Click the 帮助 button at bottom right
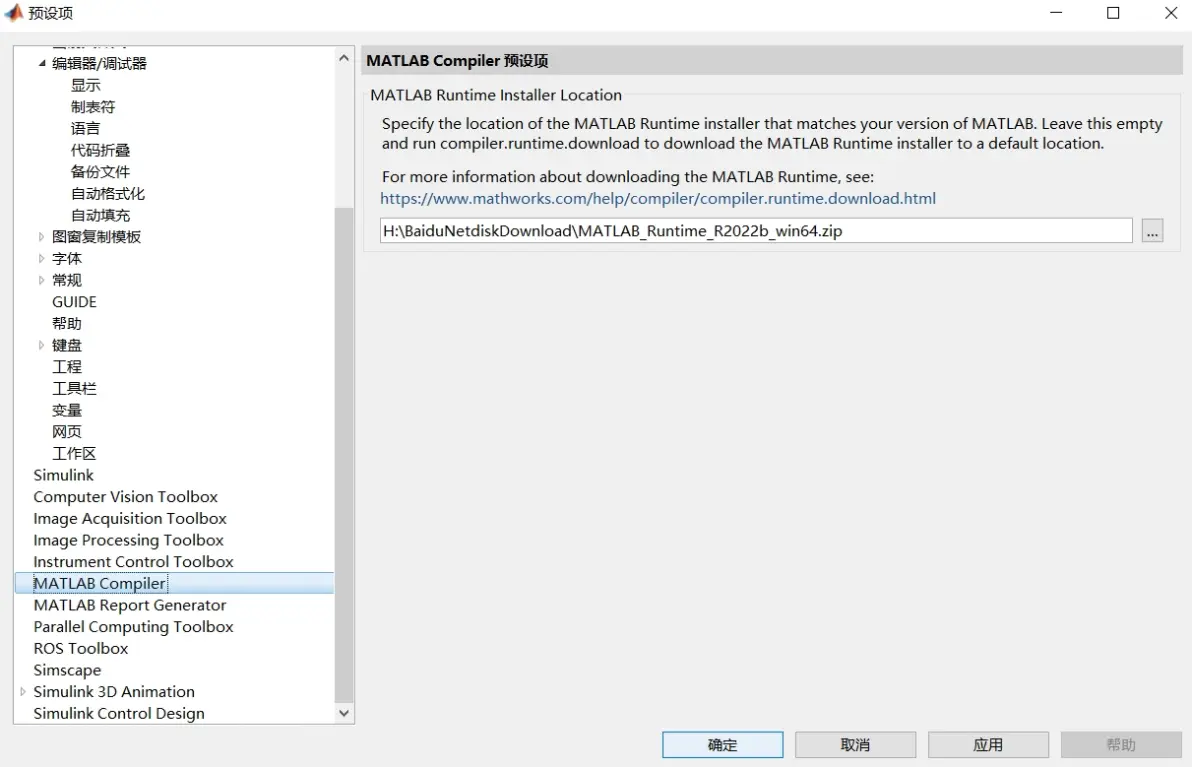 (1121, 745)
